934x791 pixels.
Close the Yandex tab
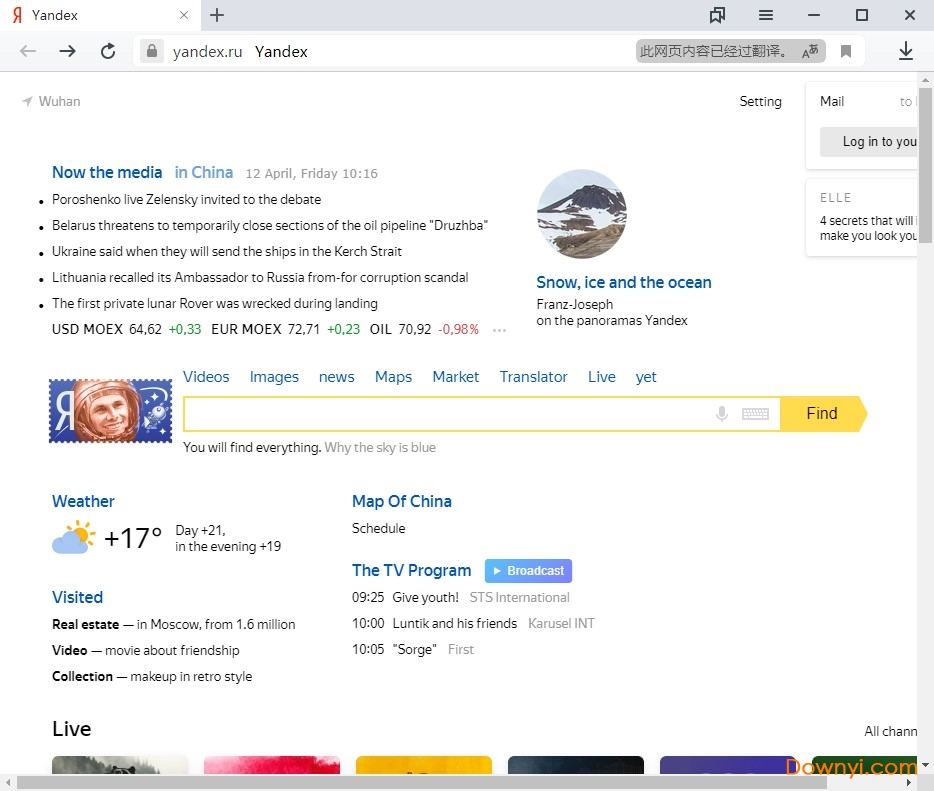(x=184, y=15)
